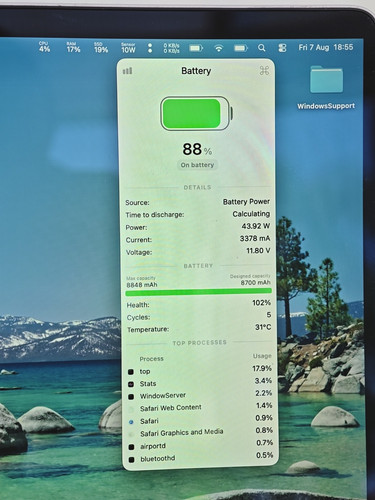The height and width of the screenshot is (500, 375).
Task: Click the Safari compass icon in process list
Action: point(131,422)
